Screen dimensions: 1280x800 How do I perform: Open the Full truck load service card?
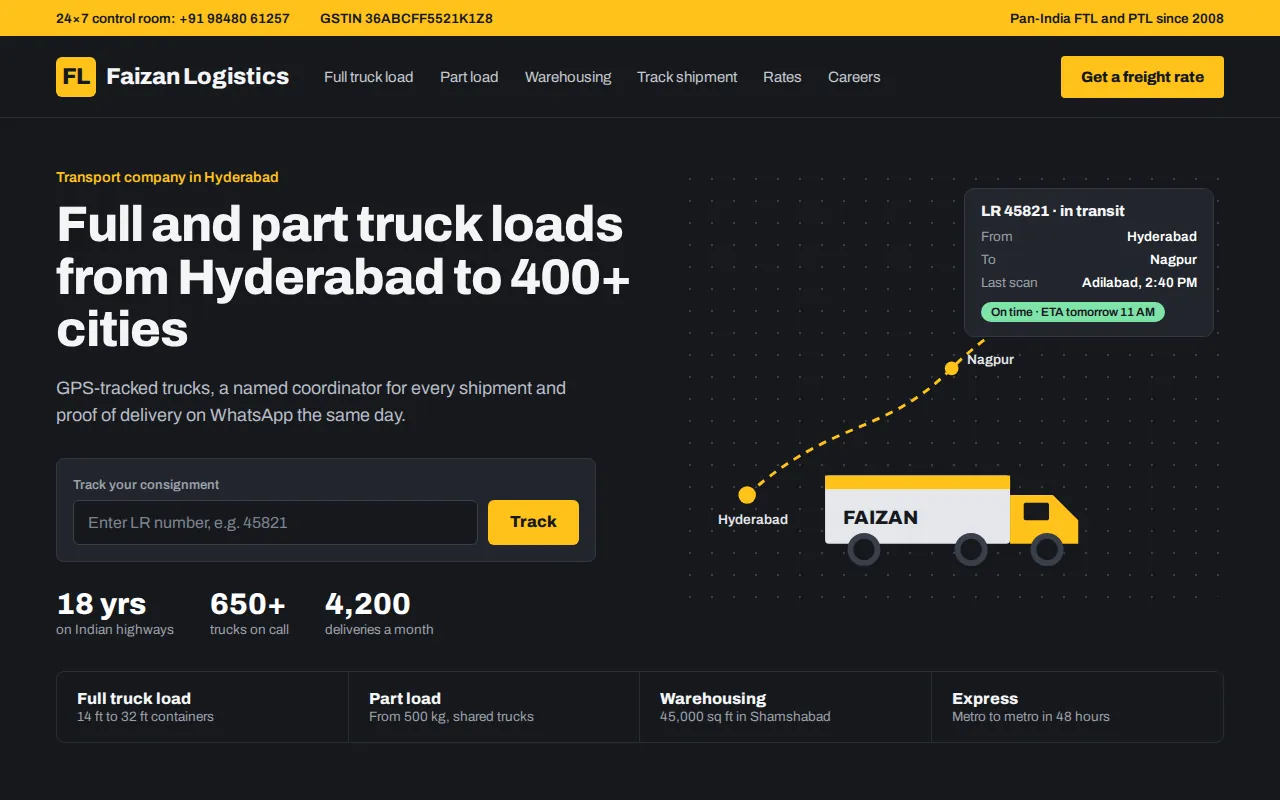pos(202,707)
